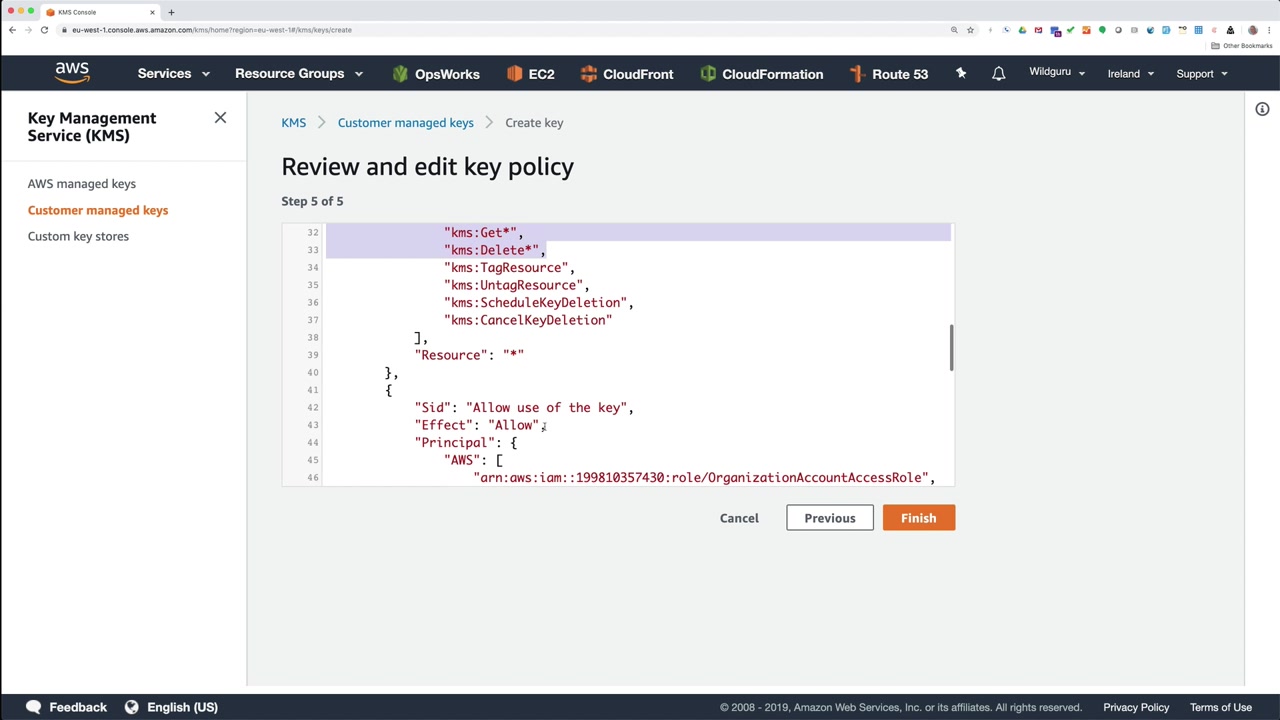The width and height of the screenshot is (1280, 720).
Task: Click the Feedback speech bubble icon
Action: pyautogui.click(x=34, y=707)
